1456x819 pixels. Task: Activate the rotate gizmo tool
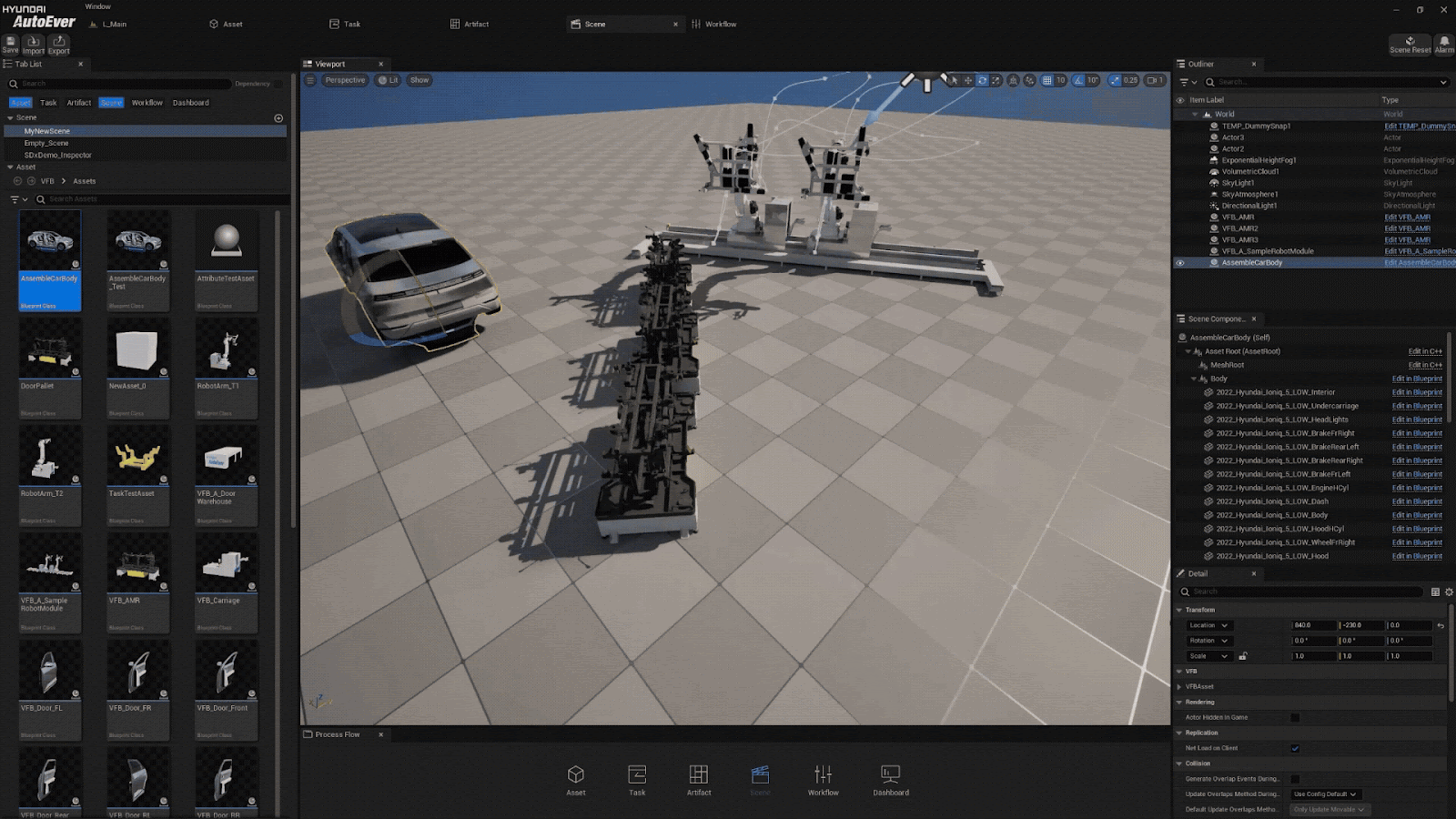(982, 80)
